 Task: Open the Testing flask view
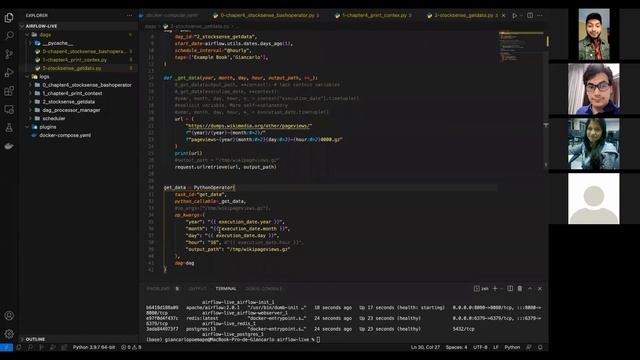point(9,128)
